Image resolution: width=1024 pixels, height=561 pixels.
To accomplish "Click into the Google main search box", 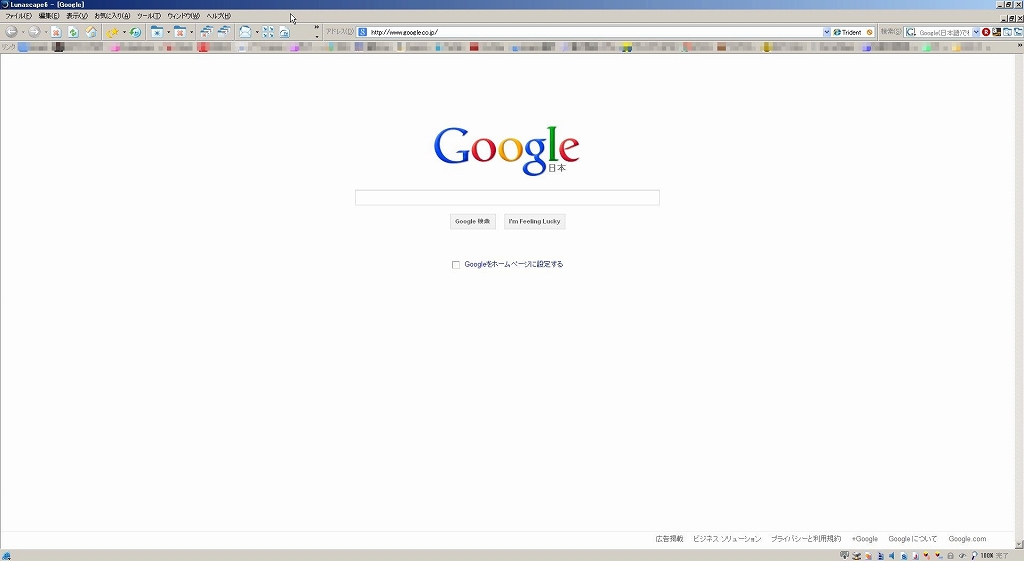I will [x=507, y=198].
